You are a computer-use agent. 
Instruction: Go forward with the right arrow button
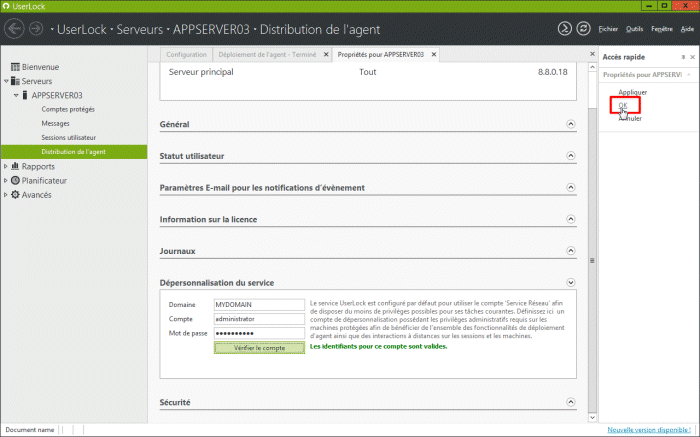(x=36, y=29)
